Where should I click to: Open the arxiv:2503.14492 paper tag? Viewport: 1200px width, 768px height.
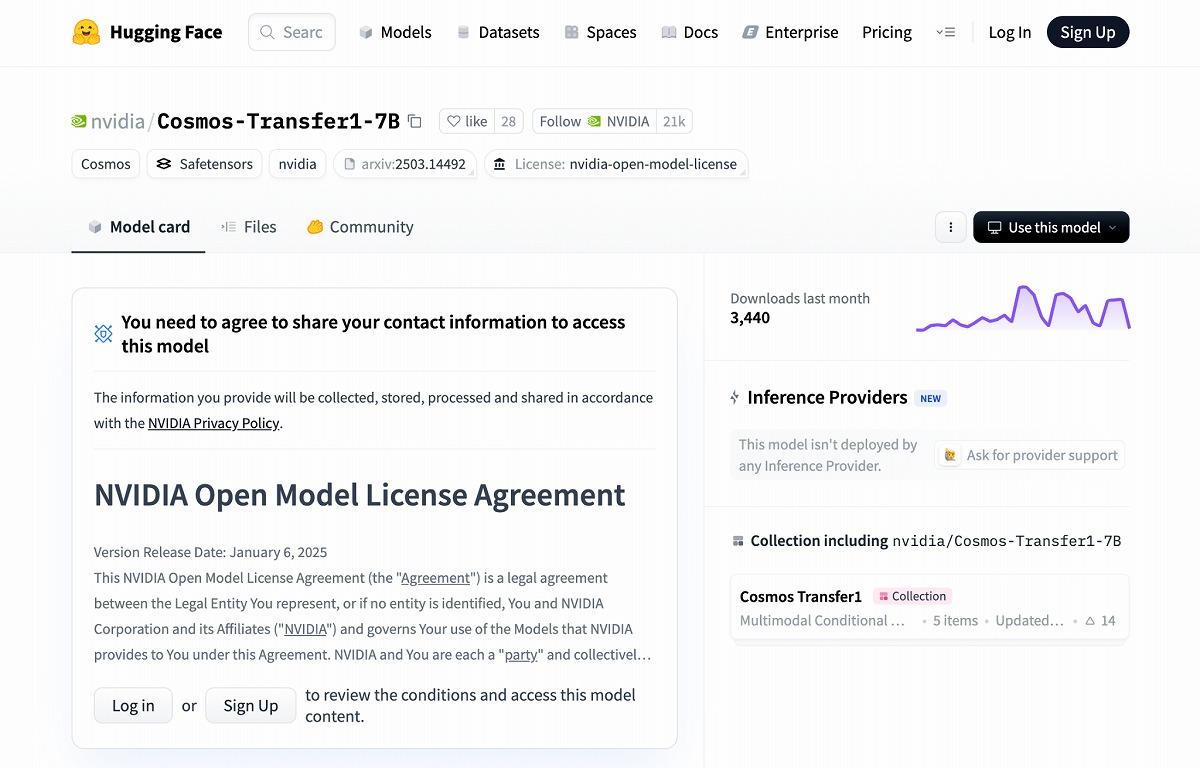coord(405,164)
